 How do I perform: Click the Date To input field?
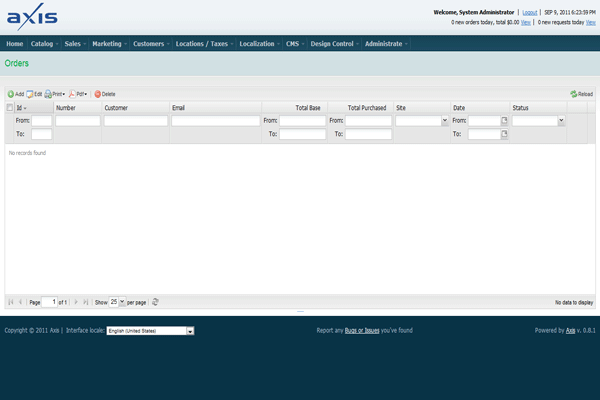tap(484, 134)
